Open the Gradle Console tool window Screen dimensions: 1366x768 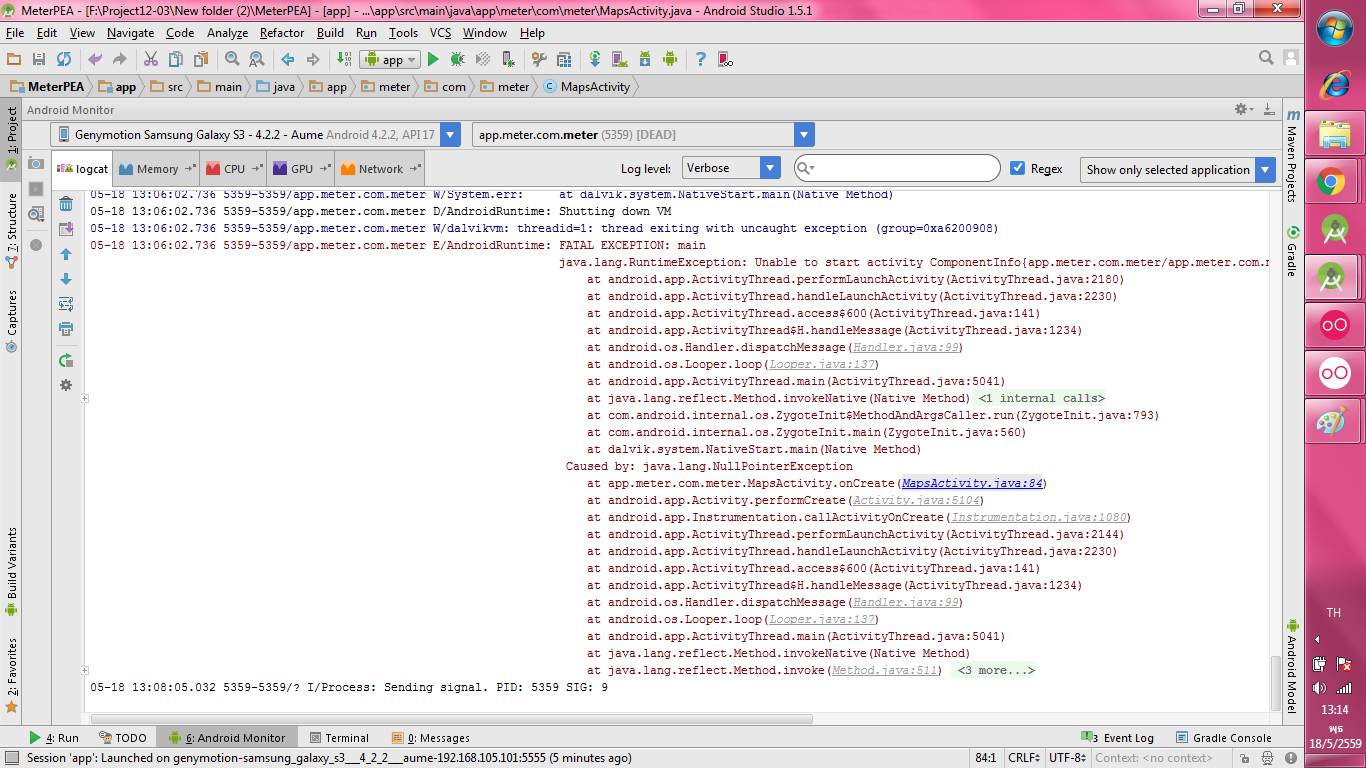pyautogui.click(x=1224, y=738)
